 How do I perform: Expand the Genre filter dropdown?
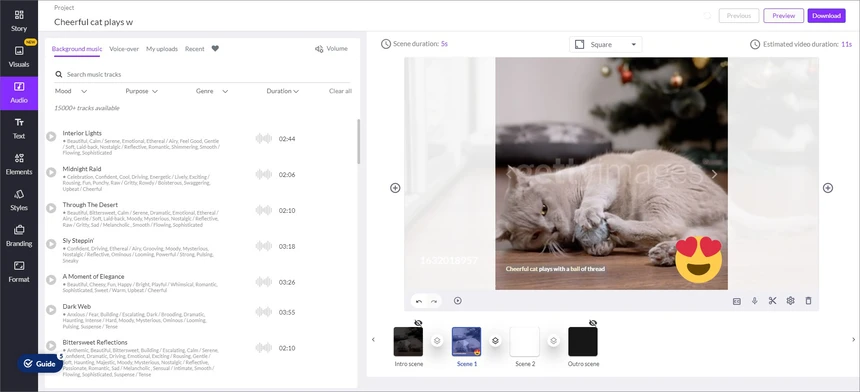point(212,91)
